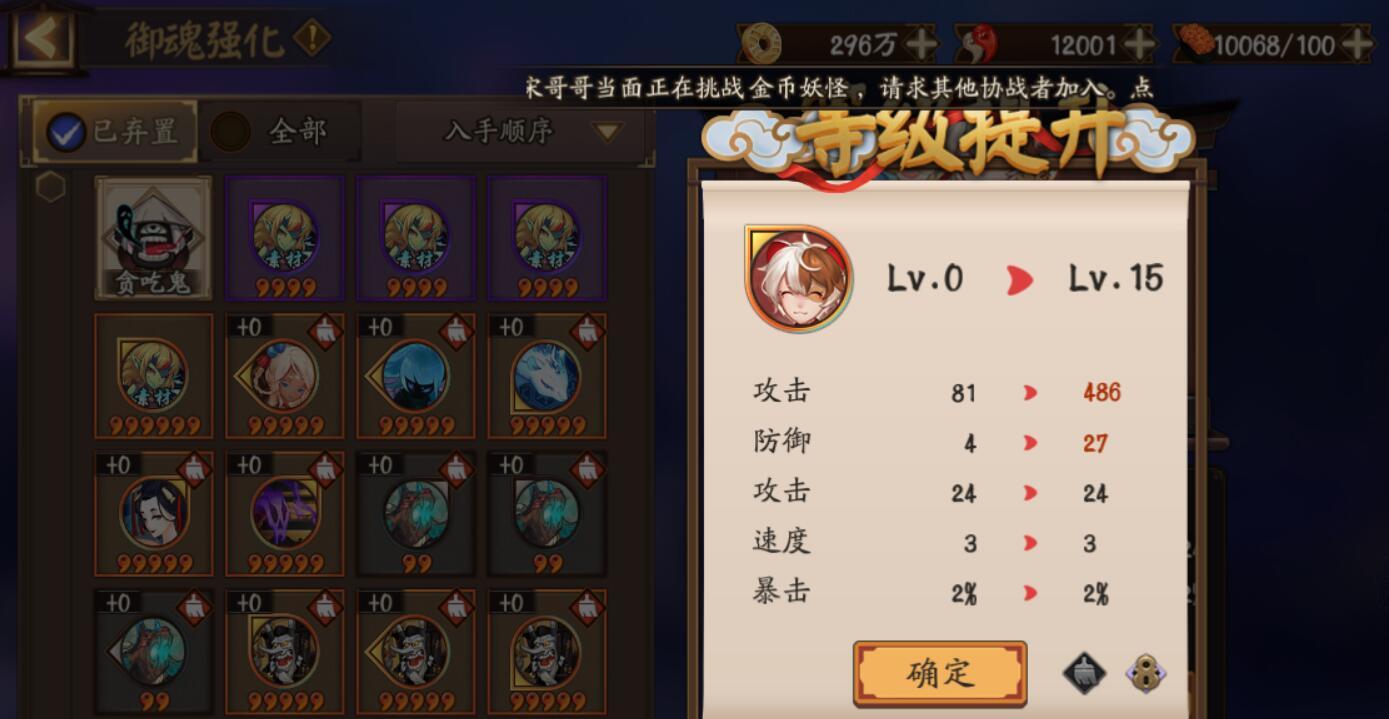Viewport: 1389px width, 719px height.
Task: Select the first purple material soul 9999
Action: click(x=285, y=238)
